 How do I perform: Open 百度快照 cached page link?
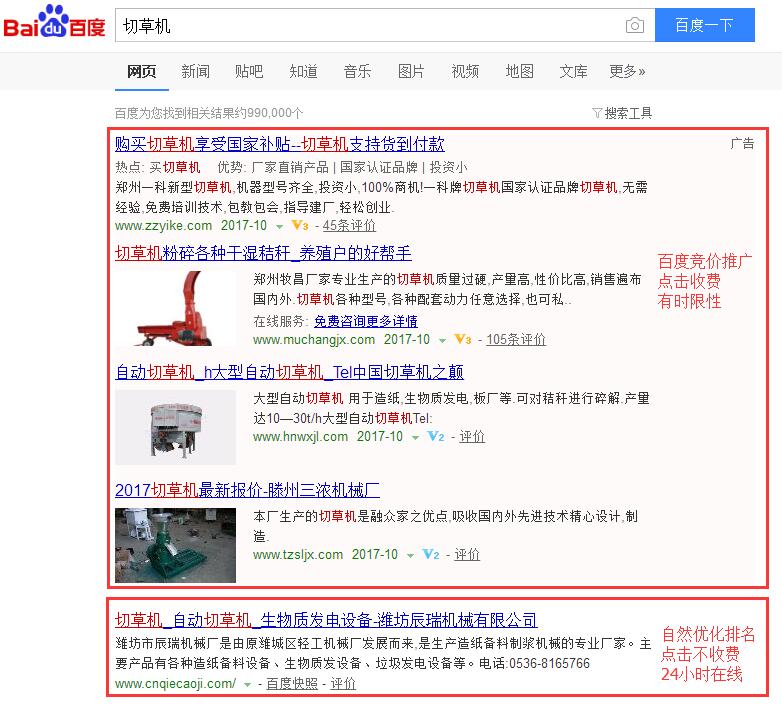click(292, 684)
